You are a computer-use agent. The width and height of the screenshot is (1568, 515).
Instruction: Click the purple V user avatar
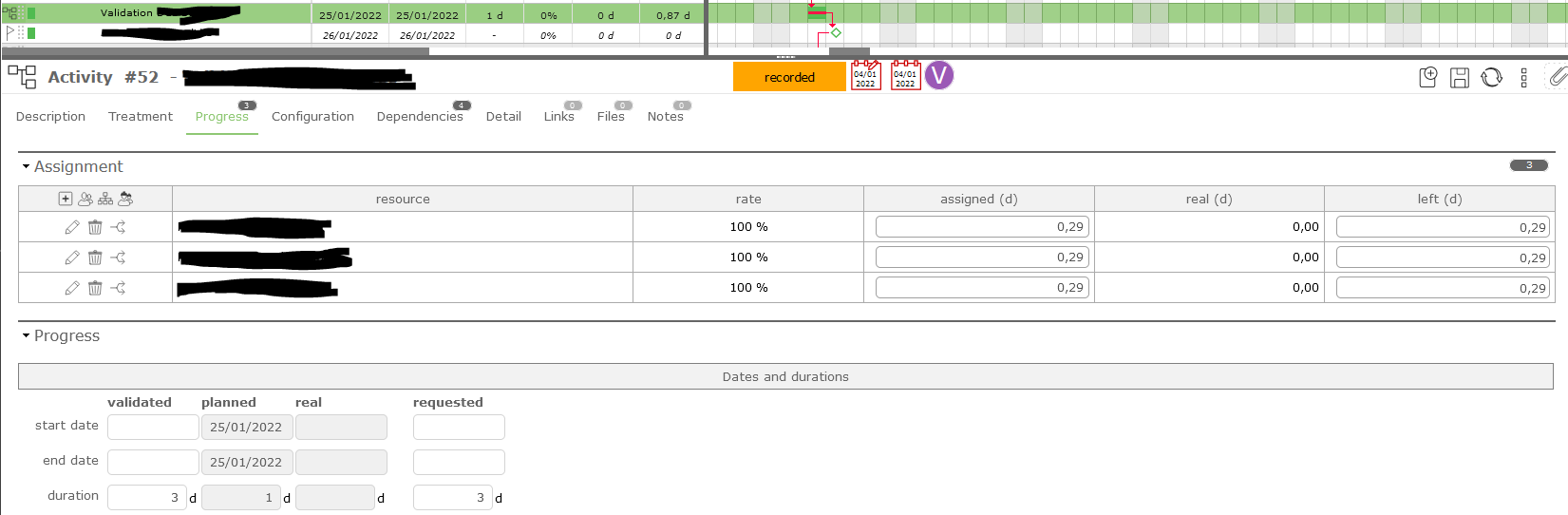point(939,75)
